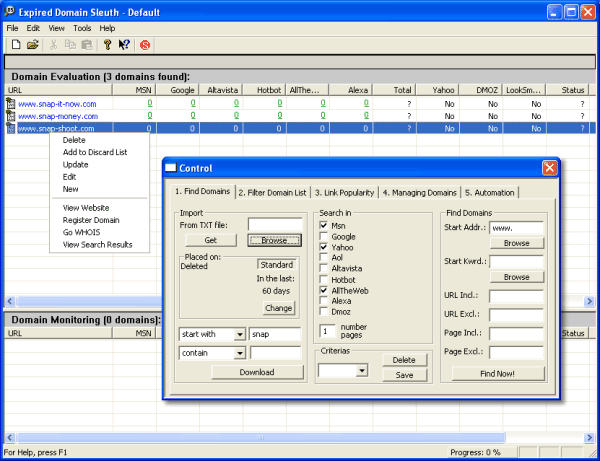Image resolution: width=600 pixels, height=461 pixels.
Task: Click the Expired Domain Sleuth title bar icon
Action: click(10, 11)
